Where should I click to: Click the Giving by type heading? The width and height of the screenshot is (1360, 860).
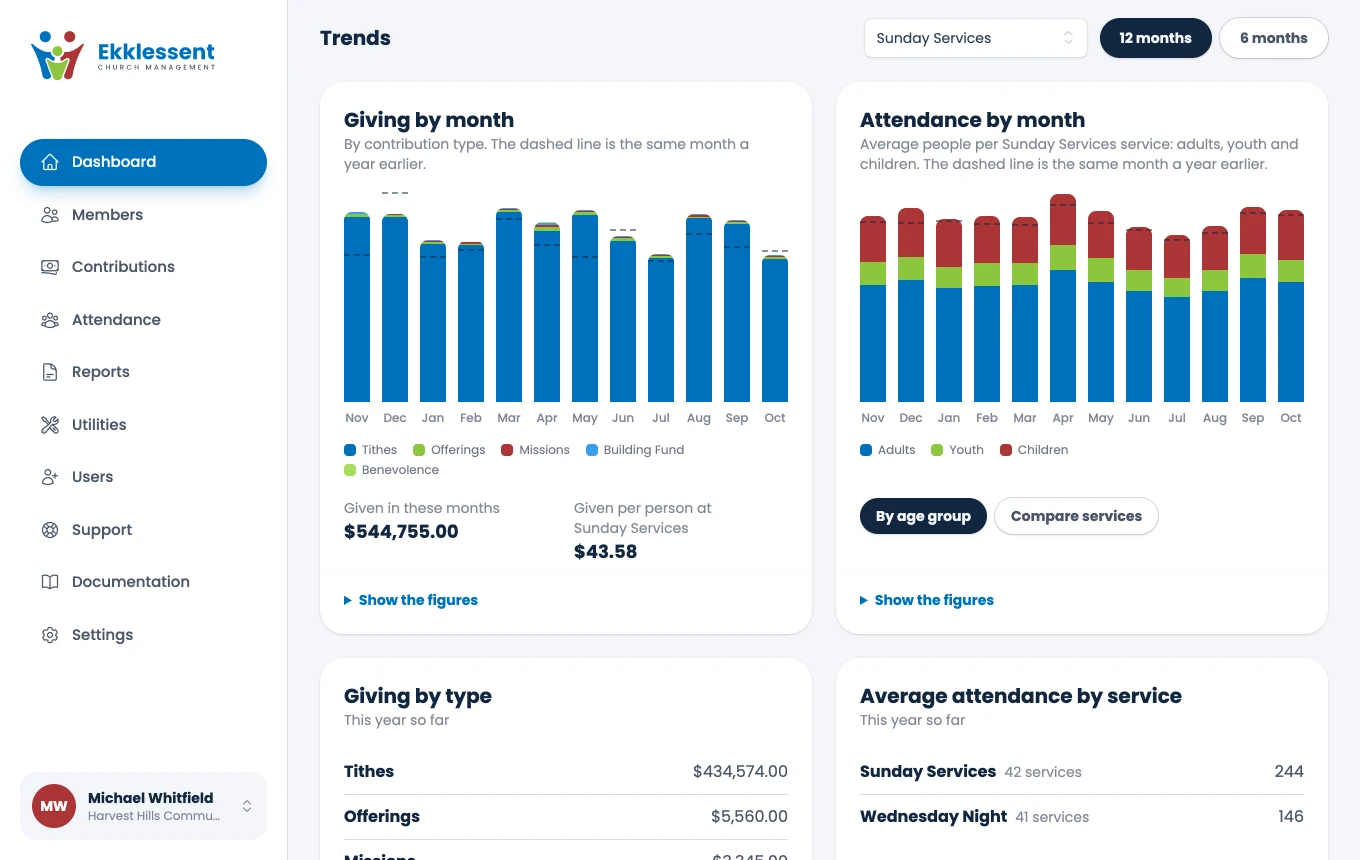(x=418, y=696)
